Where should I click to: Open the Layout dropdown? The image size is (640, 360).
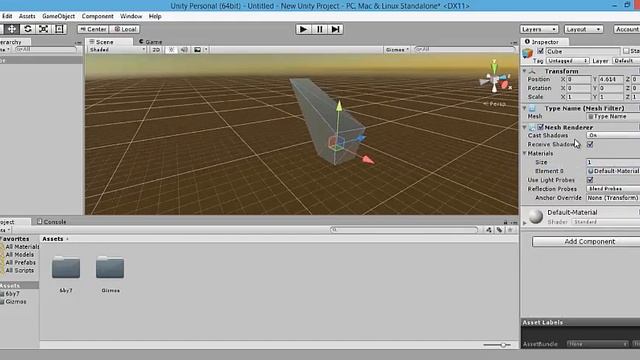point(583,29)
